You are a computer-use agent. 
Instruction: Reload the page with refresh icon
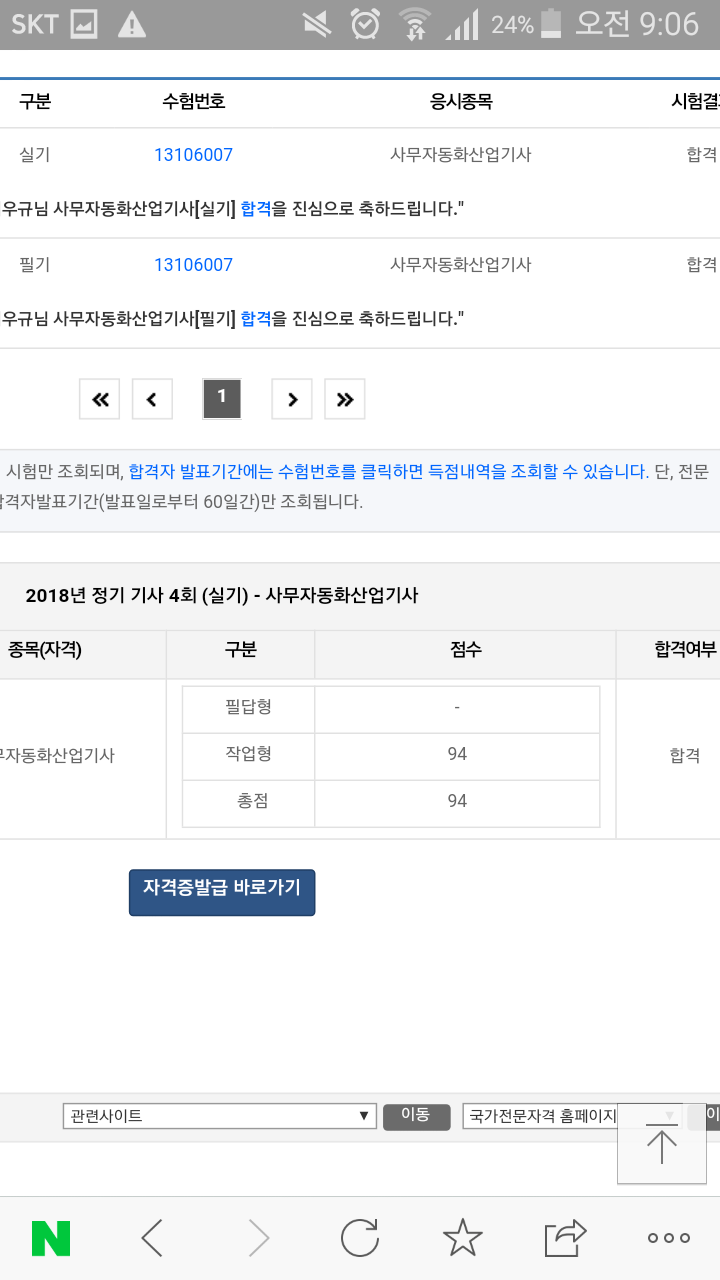coord(359,1238)
